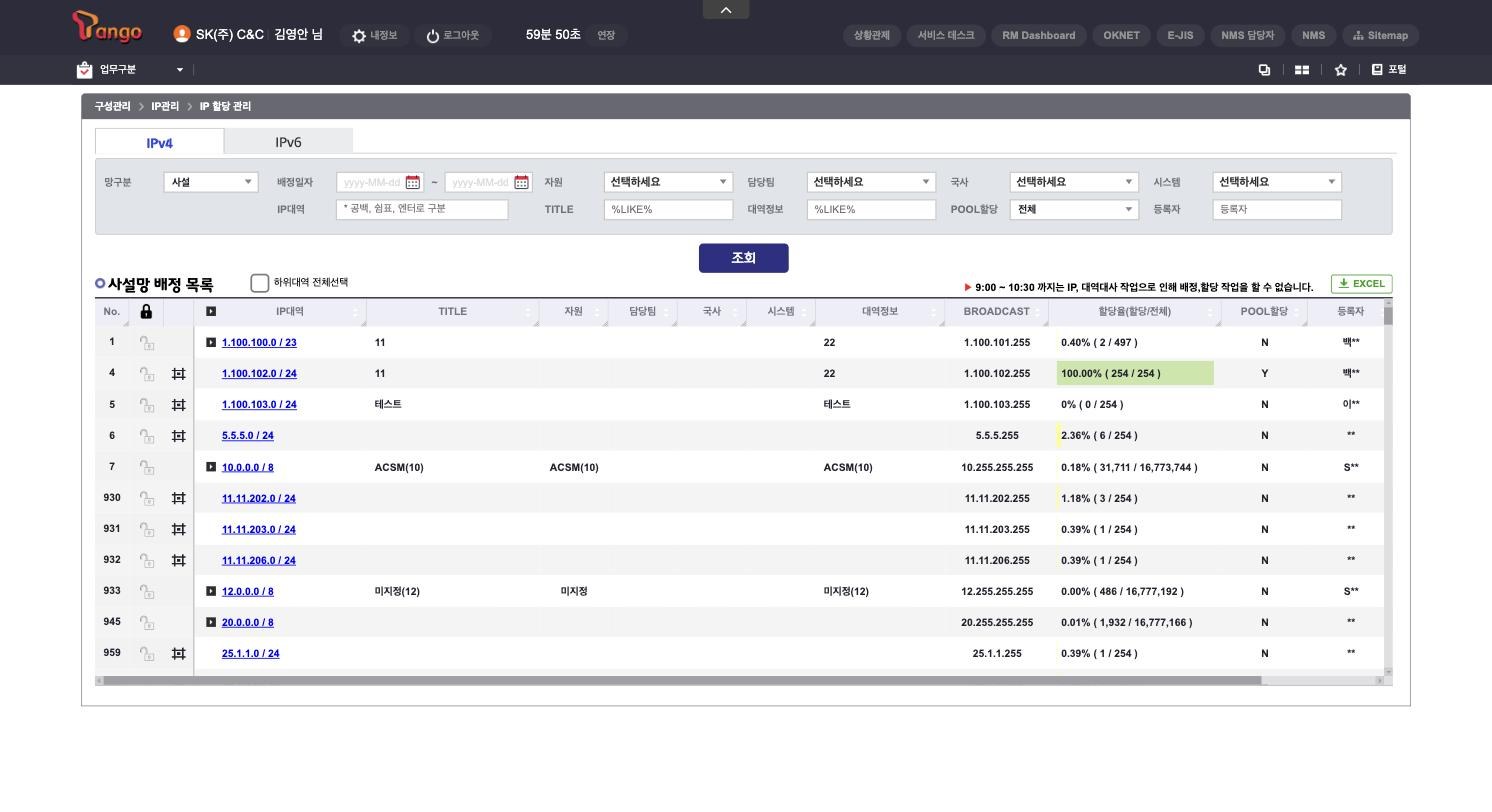Select the IPv4 tab
Screen dimensions: 1492x812
[x=160, y=143]
